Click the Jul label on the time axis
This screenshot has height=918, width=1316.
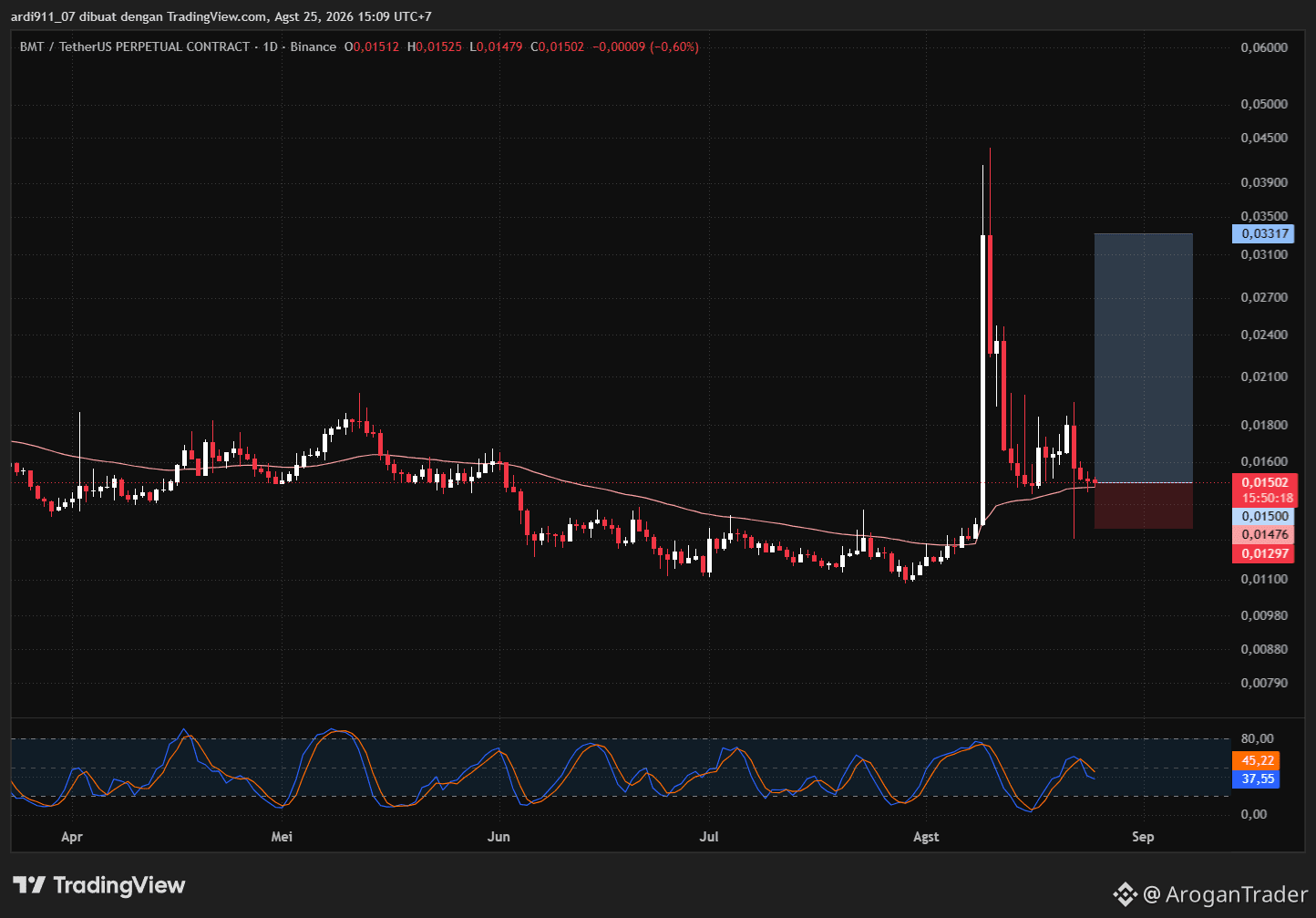709,837
